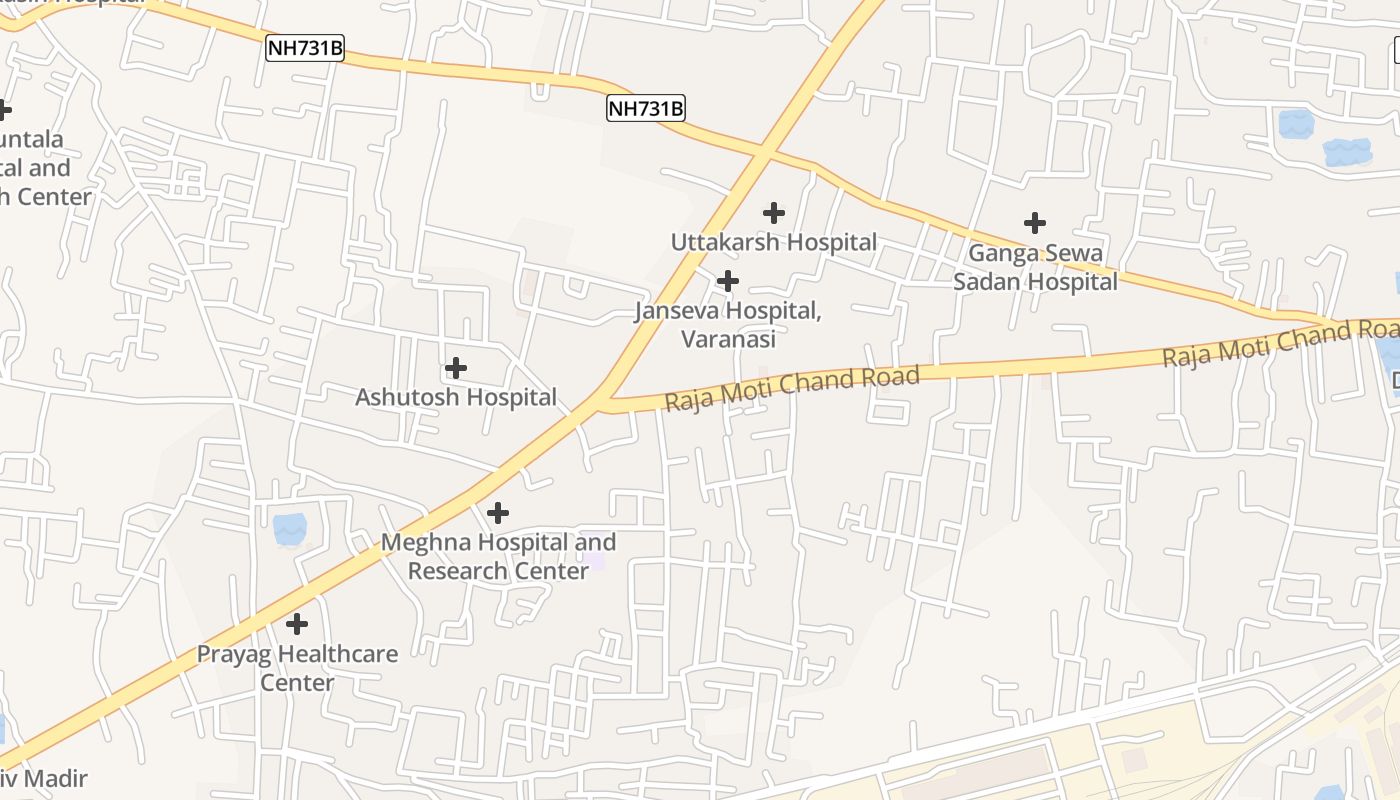Screen dimensions: 1400x800
Task: Click the left NH731B highway shield
Action: point(305,48)
